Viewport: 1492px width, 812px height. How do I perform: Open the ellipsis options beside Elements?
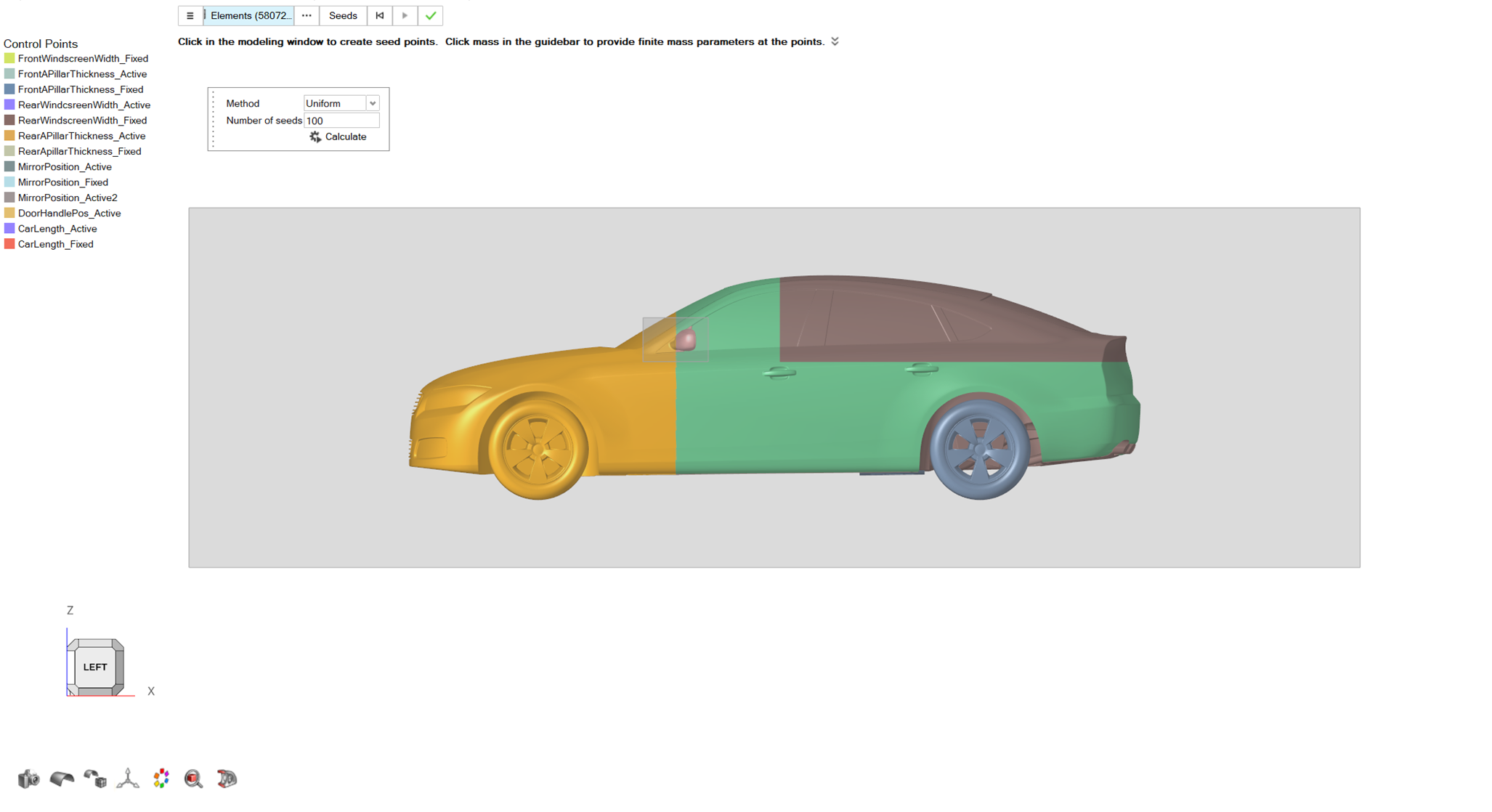pyautogui.click(x=307, y=16)
